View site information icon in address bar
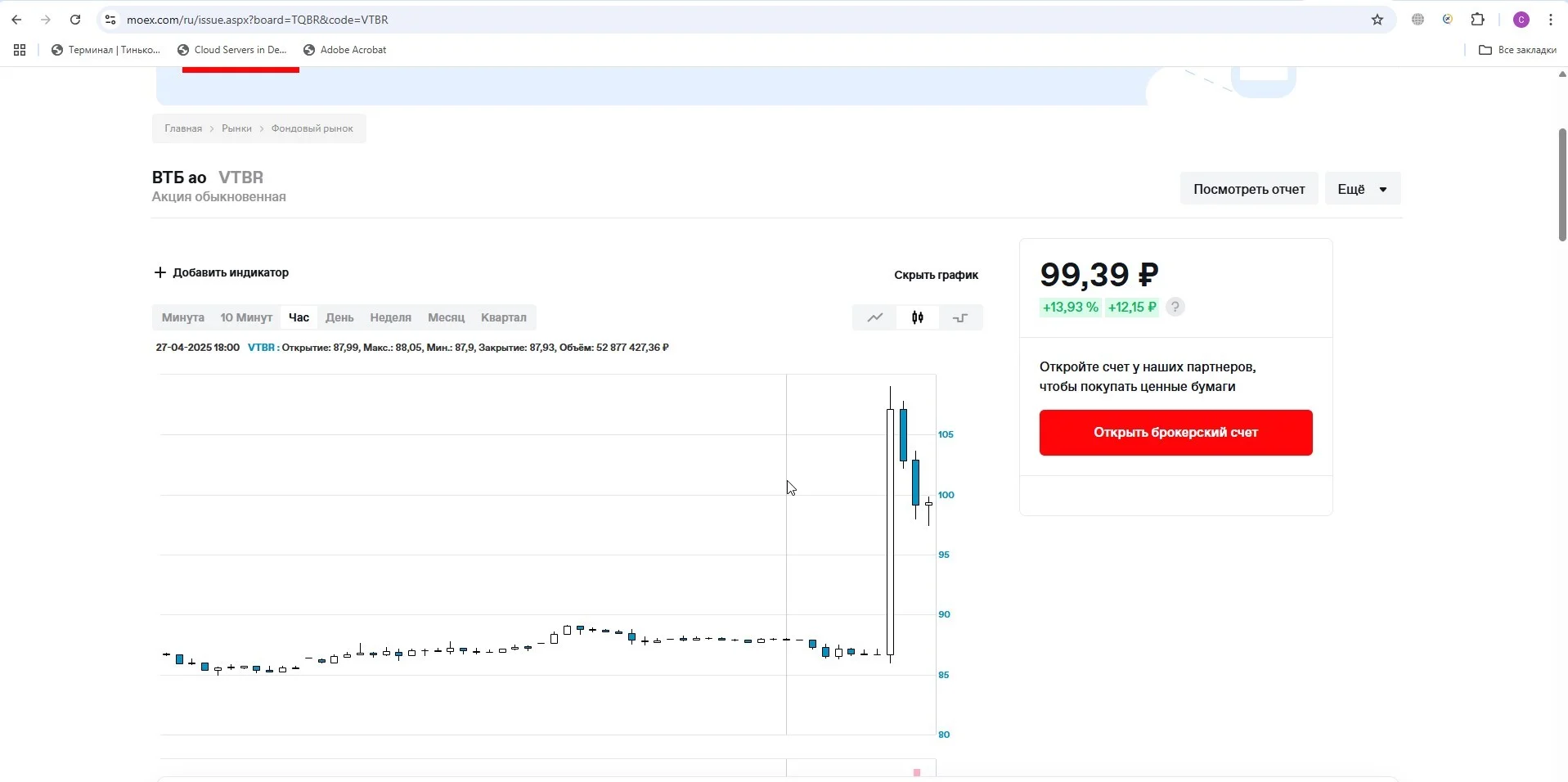This screenshot has width=1568, height=782. (110, 20)
